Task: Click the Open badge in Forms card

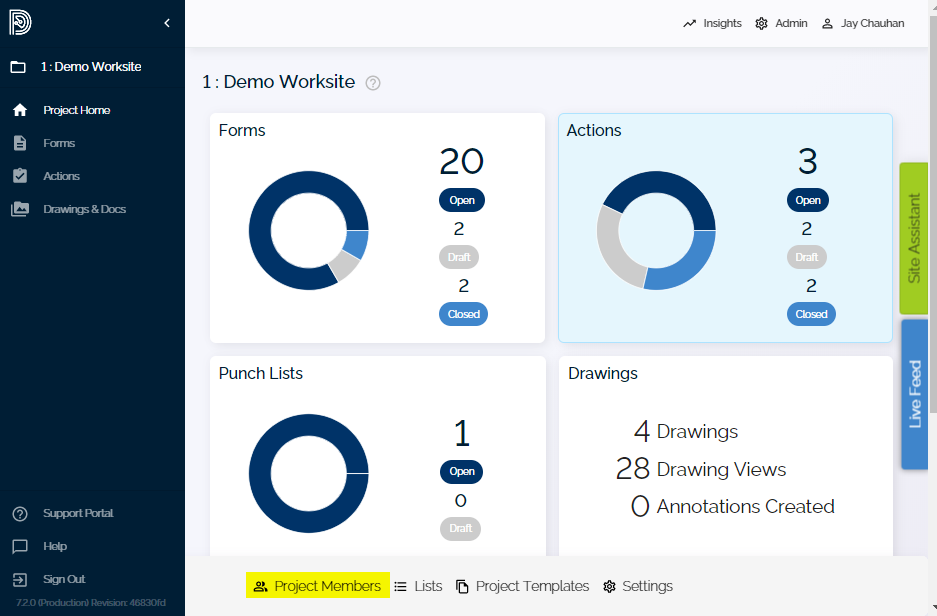Action: point(461,200)
